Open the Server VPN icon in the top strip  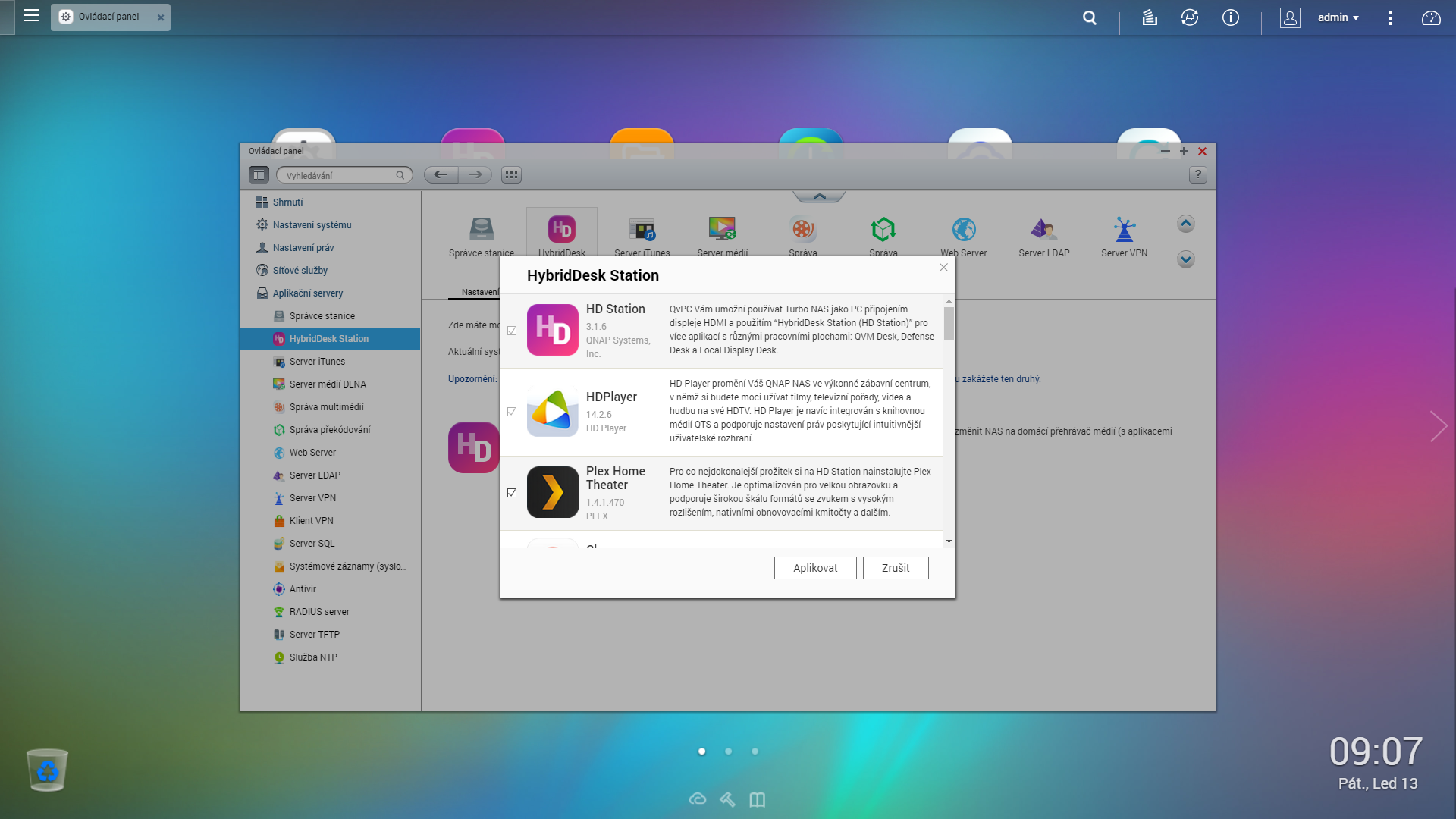click(1124, 230)
